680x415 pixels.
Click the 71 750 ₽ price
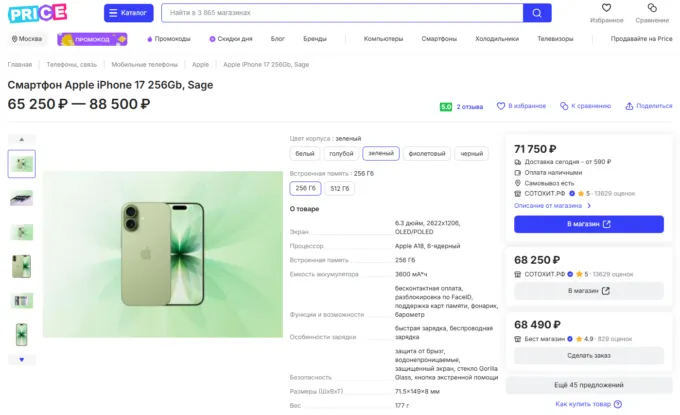[x=535, y=149]
